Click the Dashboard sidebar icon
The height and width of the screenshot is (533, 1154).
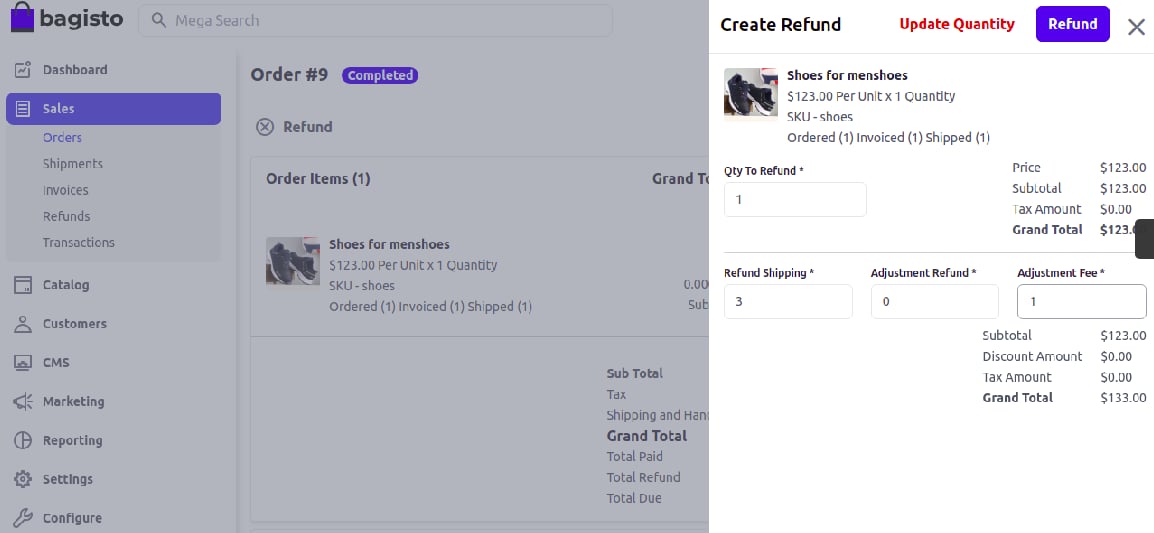point(23,70)
